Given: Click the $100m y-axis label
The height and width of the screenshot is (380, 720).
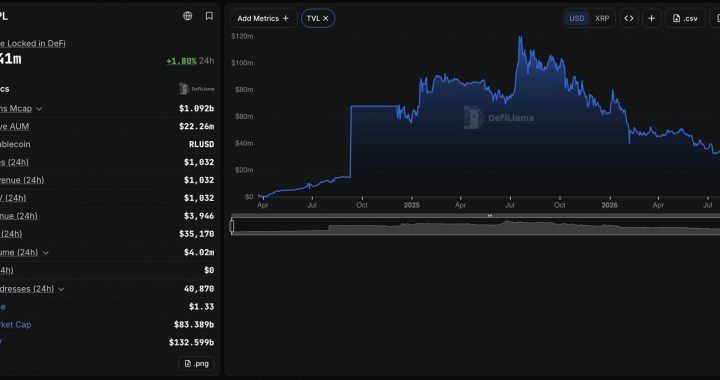Looking at the screenshot, I should coord(242,62).
